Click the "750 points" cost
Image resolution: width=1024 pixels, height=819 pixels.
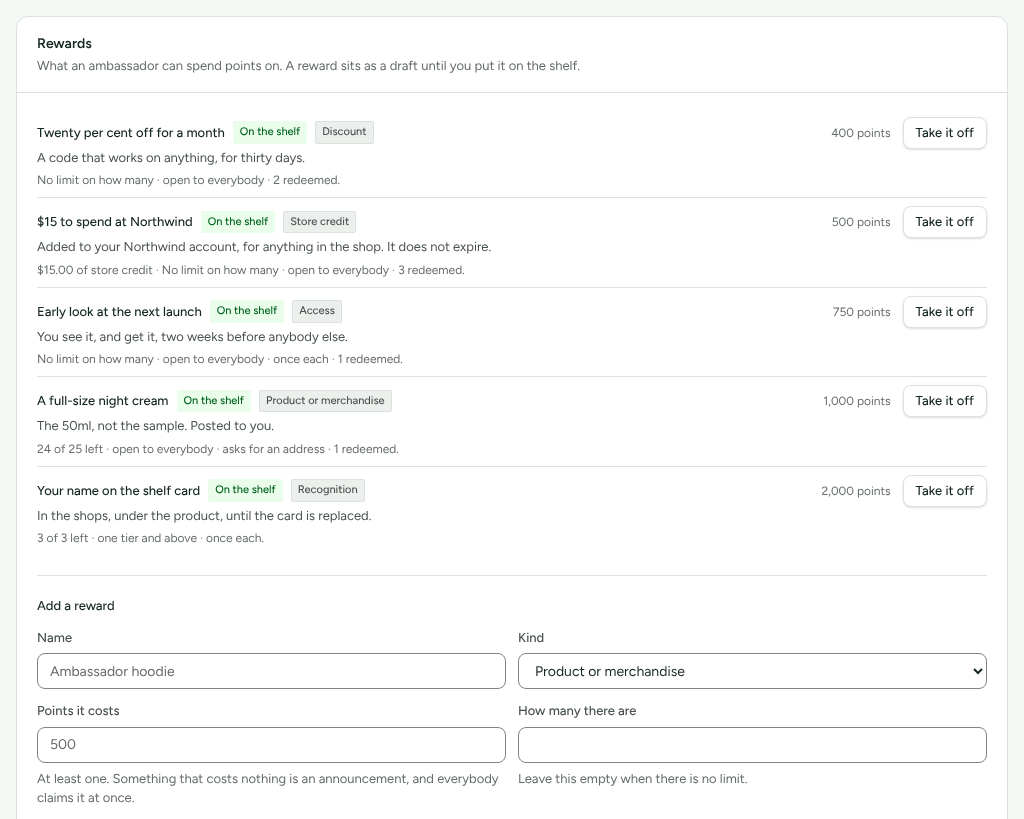click(x=861, y=312)
